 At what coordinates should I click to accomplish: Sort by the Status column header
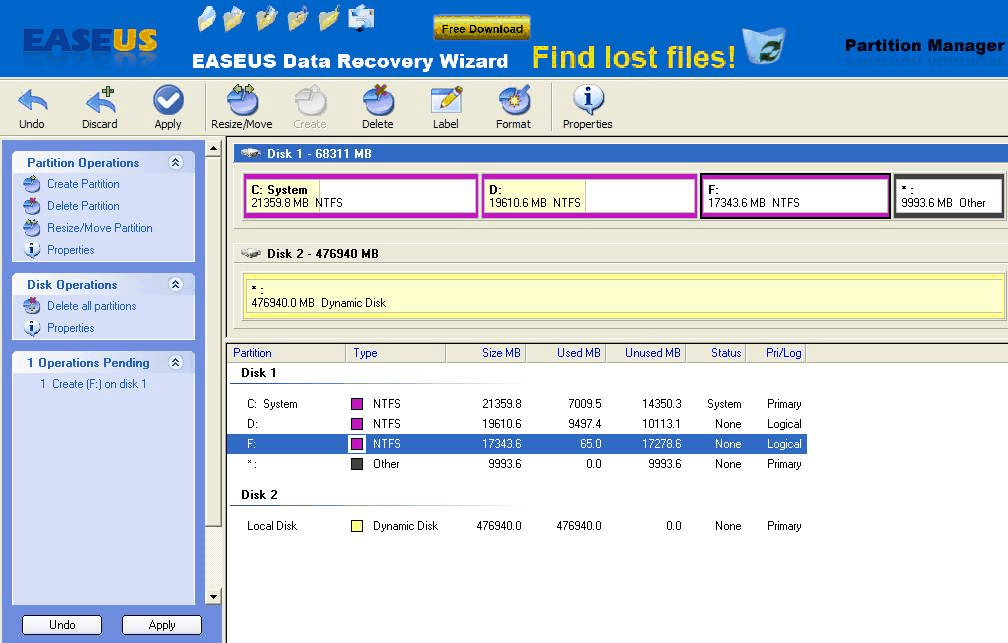click(x=716, y=353)
